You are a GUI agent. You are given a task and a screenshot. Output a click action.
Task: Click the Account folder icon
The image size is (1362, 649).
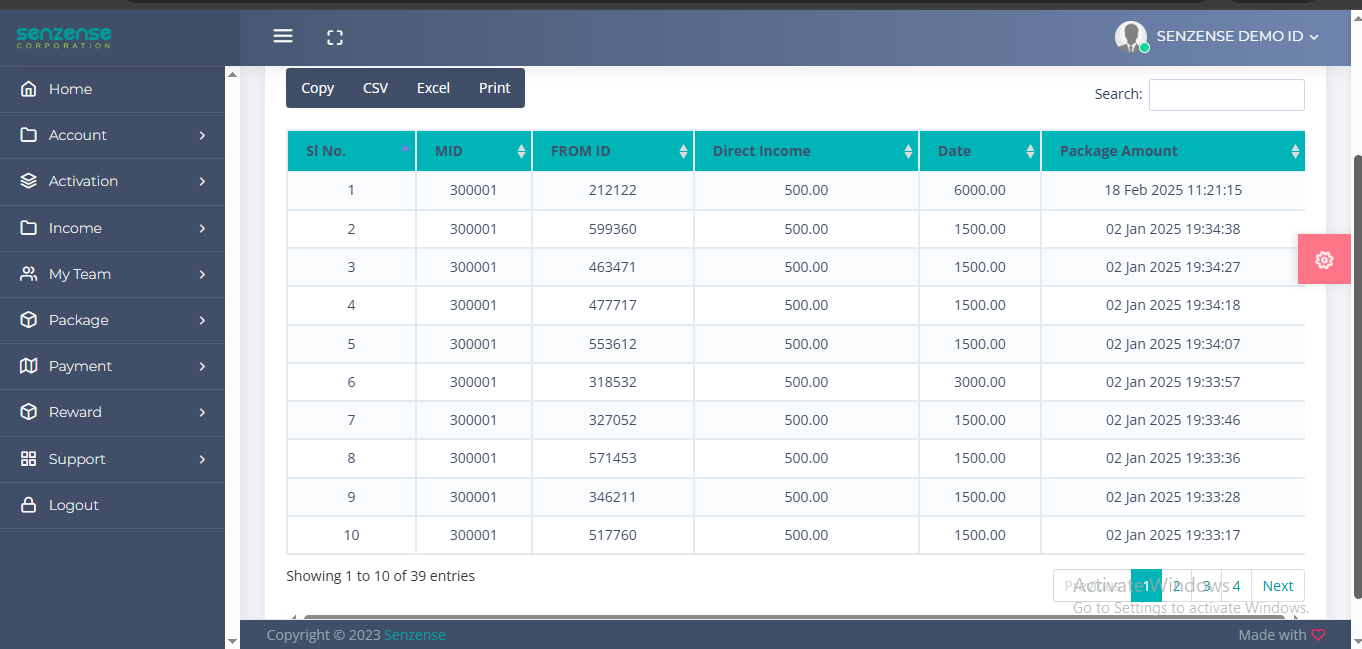pyautogui.click(x=29, y=135)
